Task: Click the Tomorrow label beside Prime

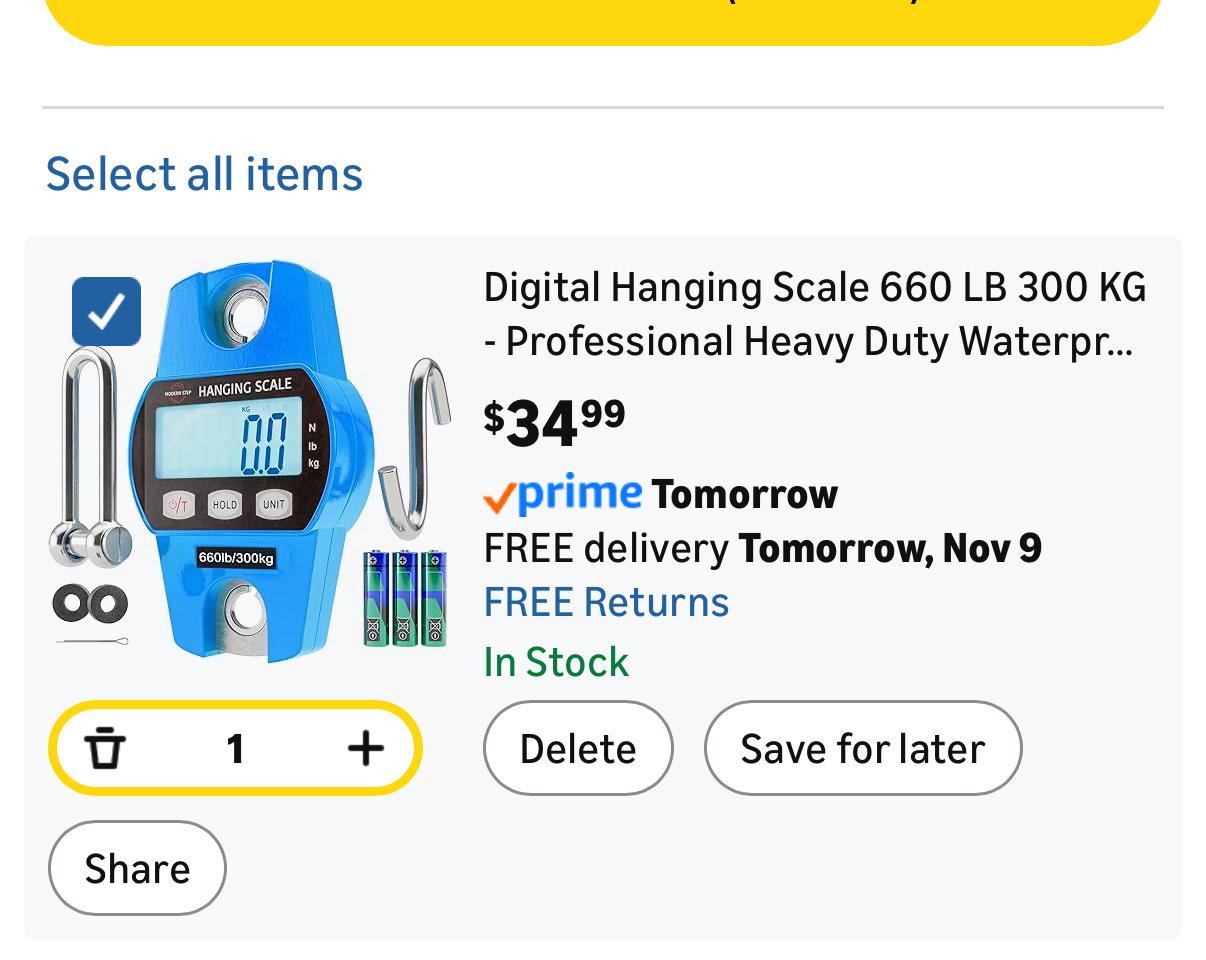Action: coord(744,494)
